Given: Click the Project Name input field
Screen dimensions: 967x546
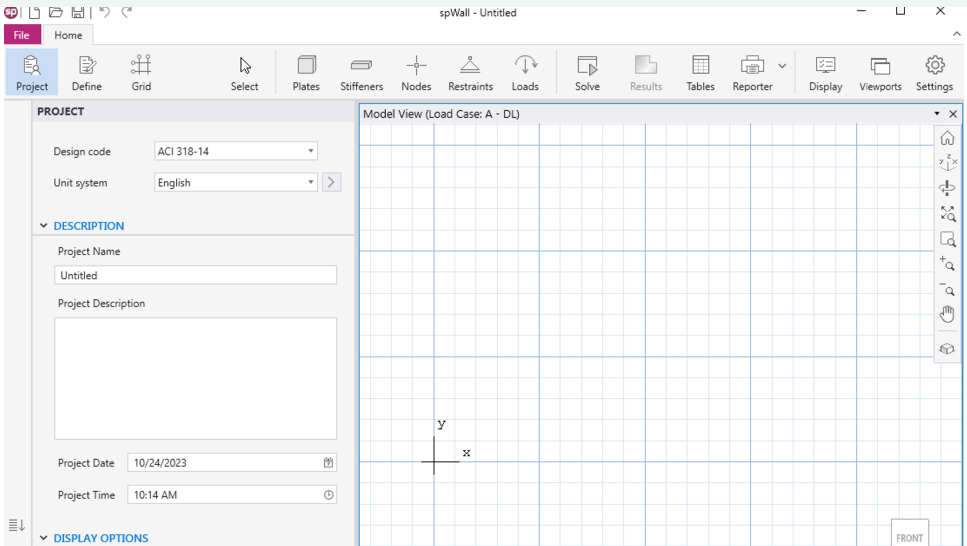Looking at the screenshot, I should coord(195,275).
